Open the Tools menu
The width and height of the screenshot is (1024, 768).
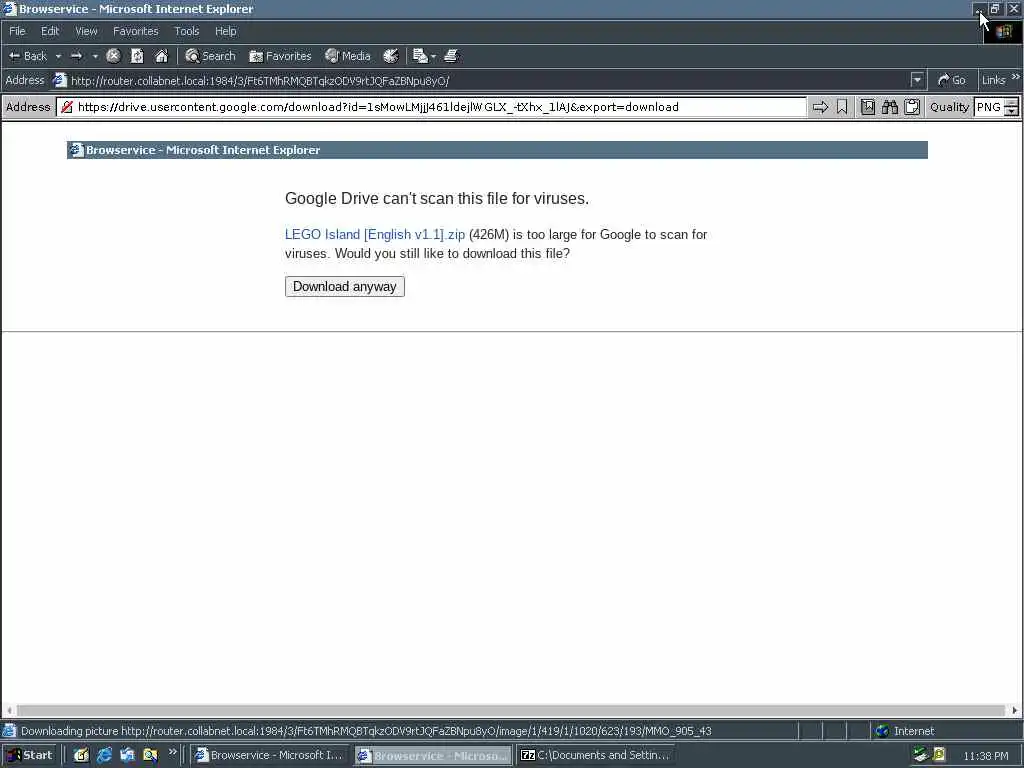187,31
